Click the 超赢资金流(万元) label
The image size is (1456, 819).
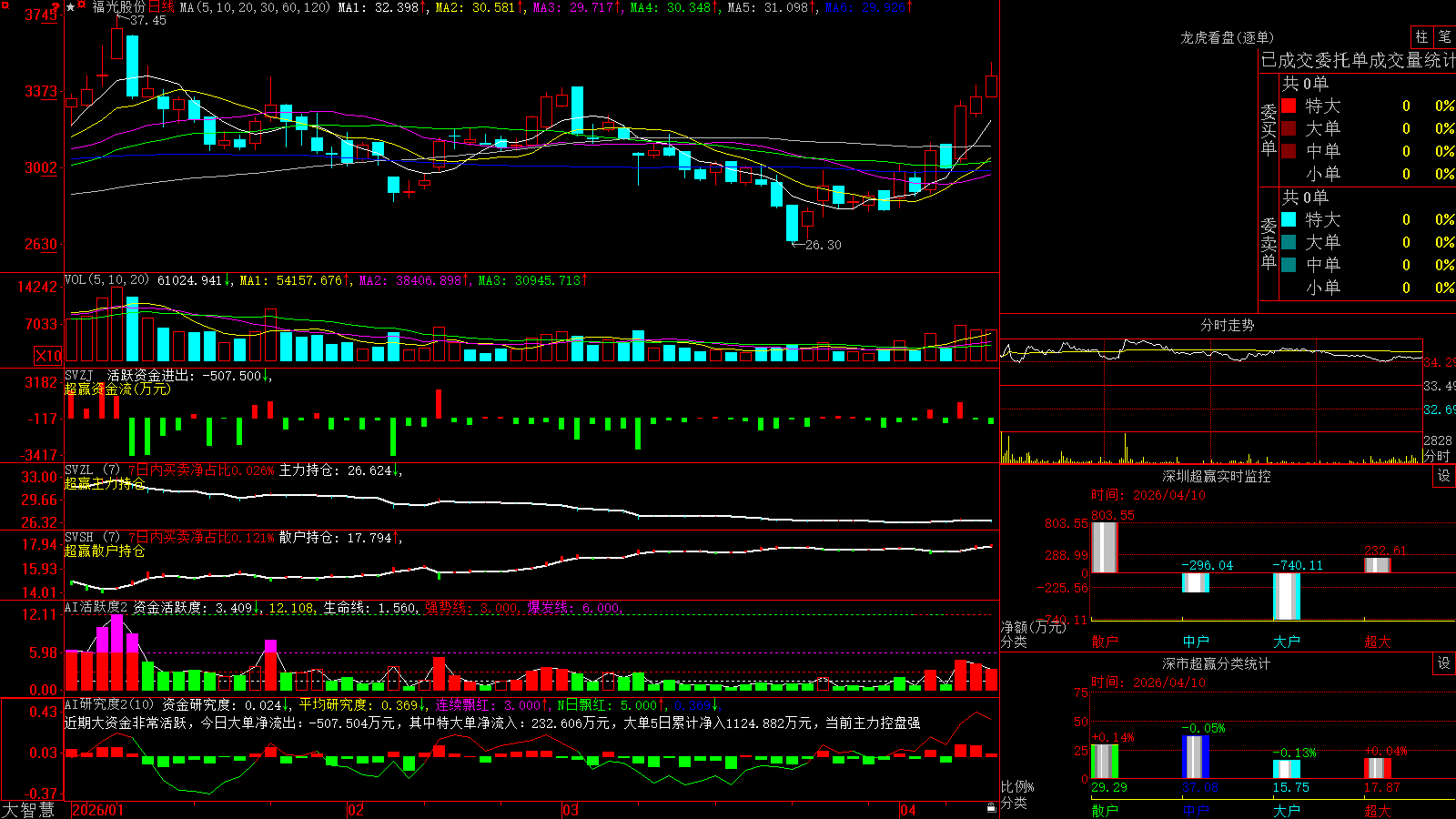click(117, 389)
